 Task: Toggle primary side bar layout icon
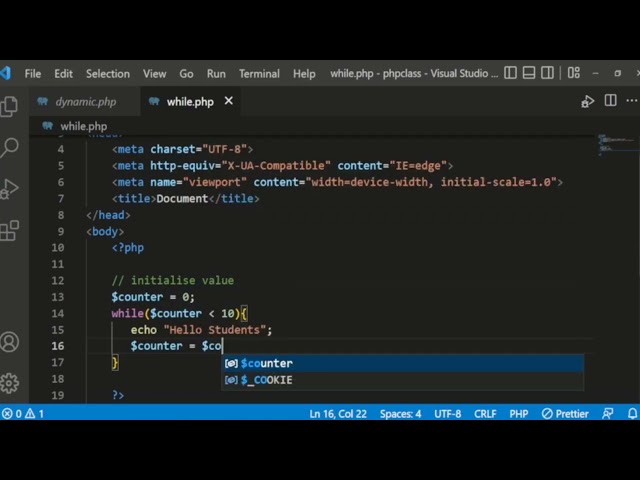510,73
